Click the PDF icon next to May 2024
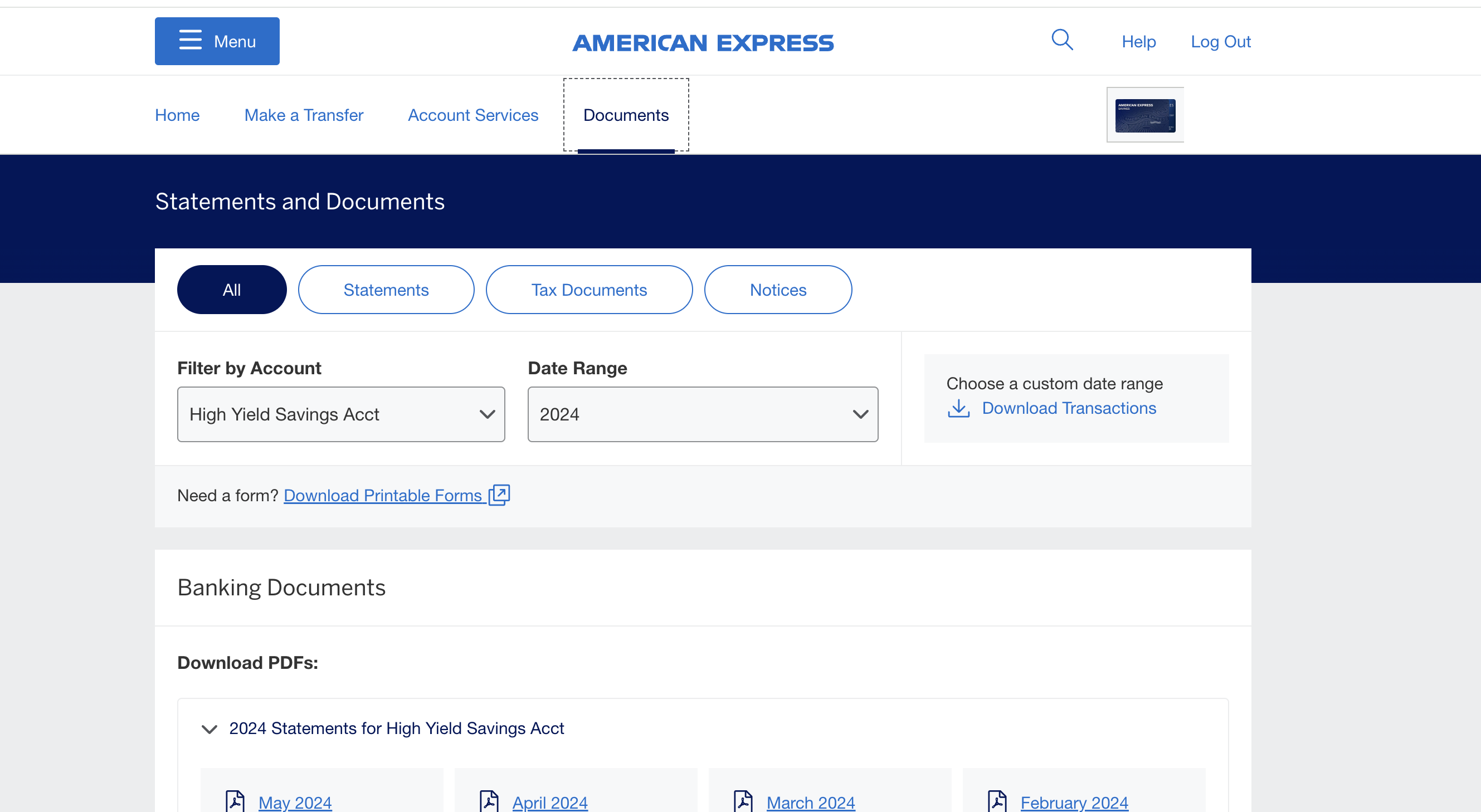Viewport: 1481px width, 812px height. pyautogui.click(x=235, y=801)
